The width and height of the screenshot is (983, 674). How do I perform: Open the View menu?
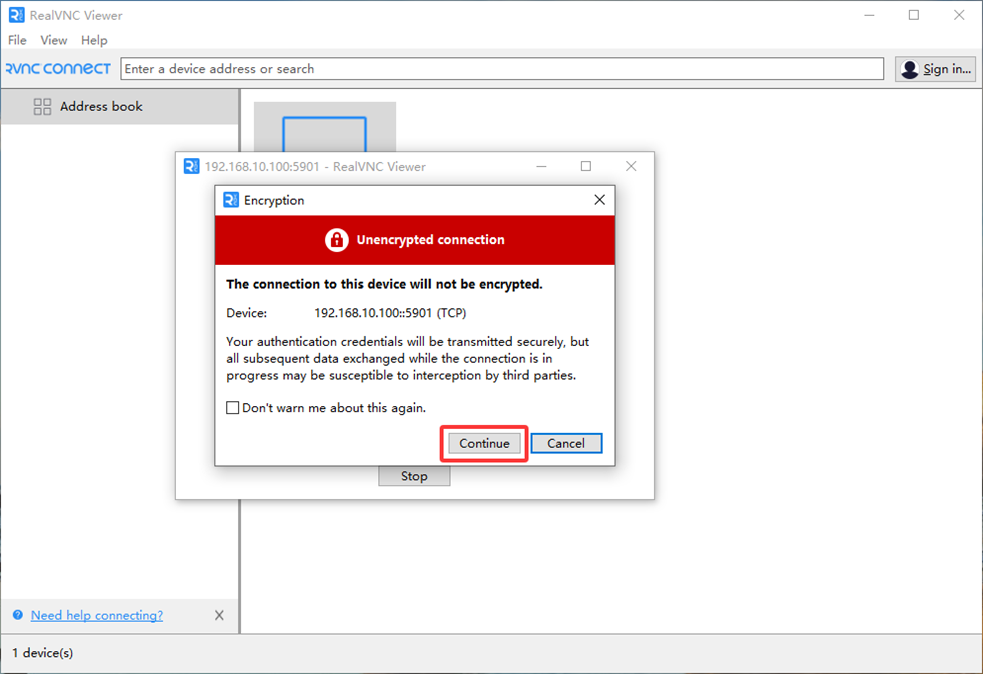coord(54,40)
